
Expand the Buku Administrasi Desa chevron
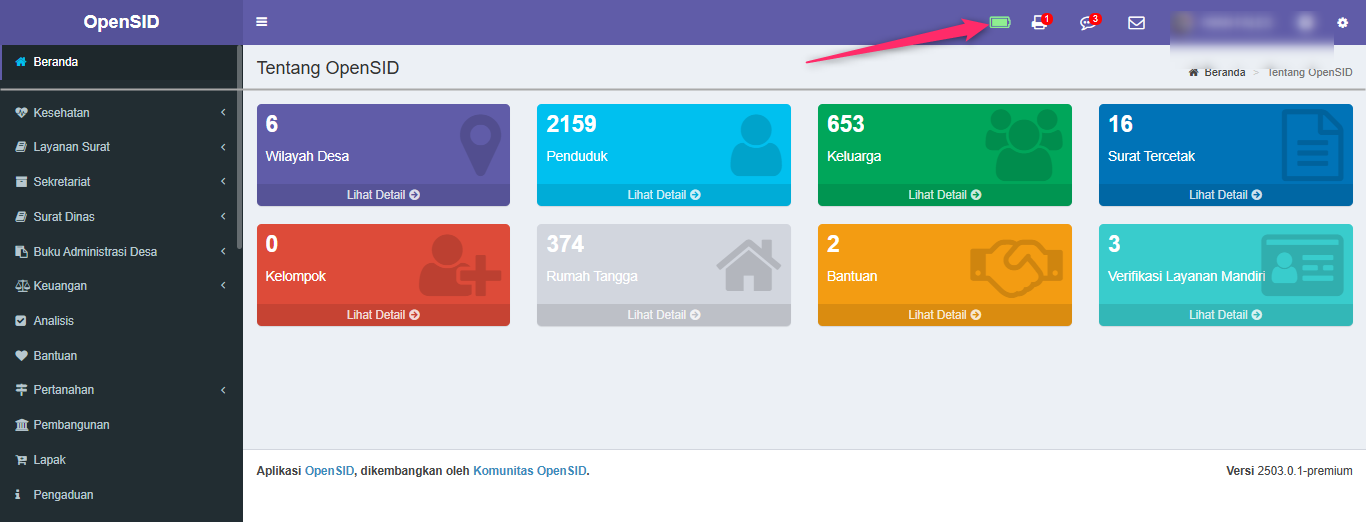pos(224,252)
